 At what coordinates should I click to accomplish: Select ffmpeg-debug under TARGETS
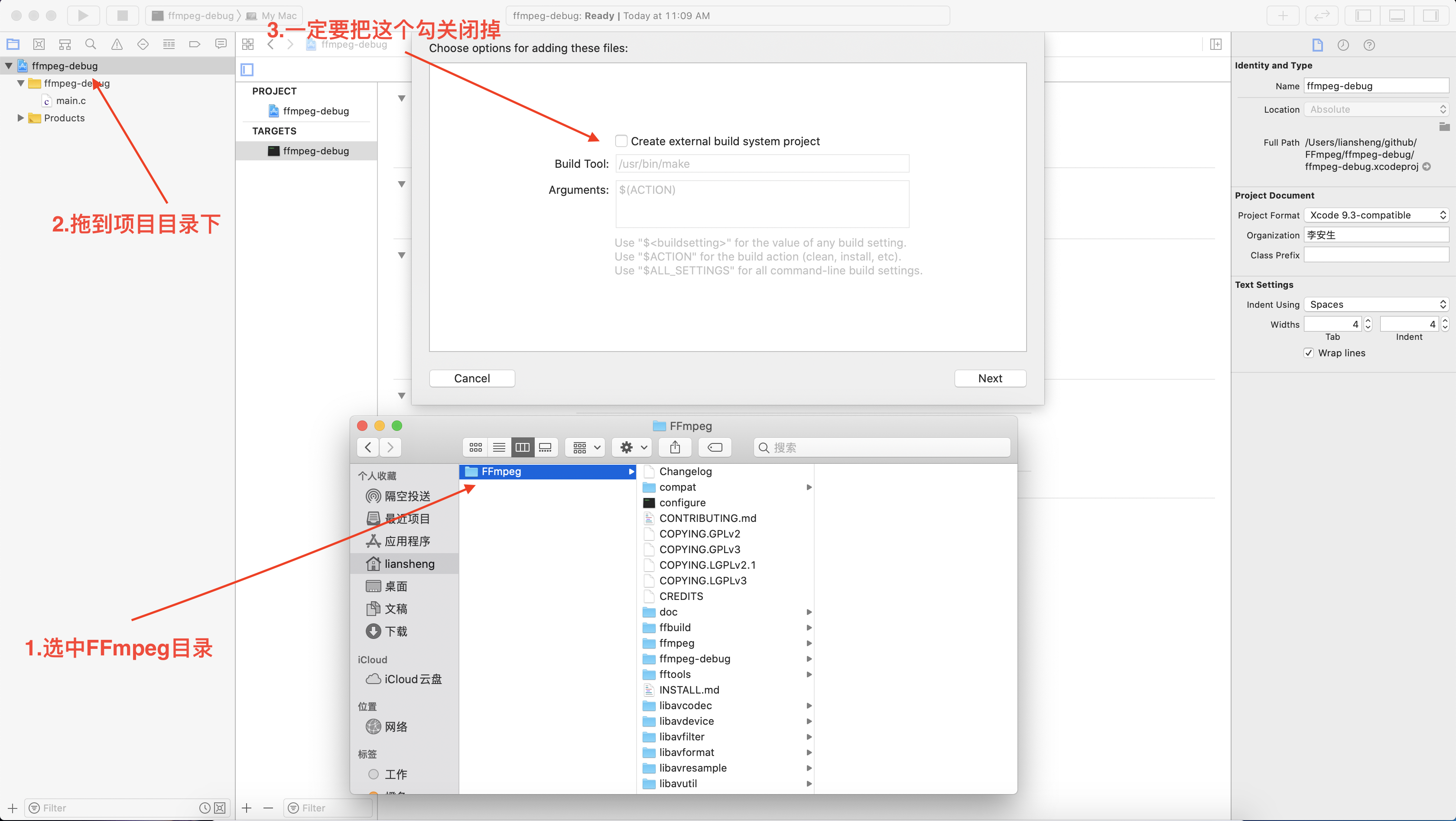(315, 151)
